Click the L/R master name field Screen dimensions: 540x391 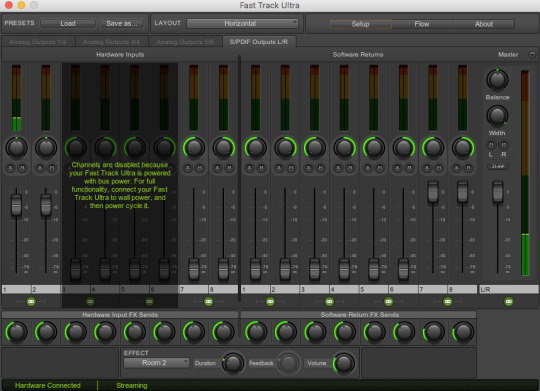pyautogui.click(x=508, y=289)
